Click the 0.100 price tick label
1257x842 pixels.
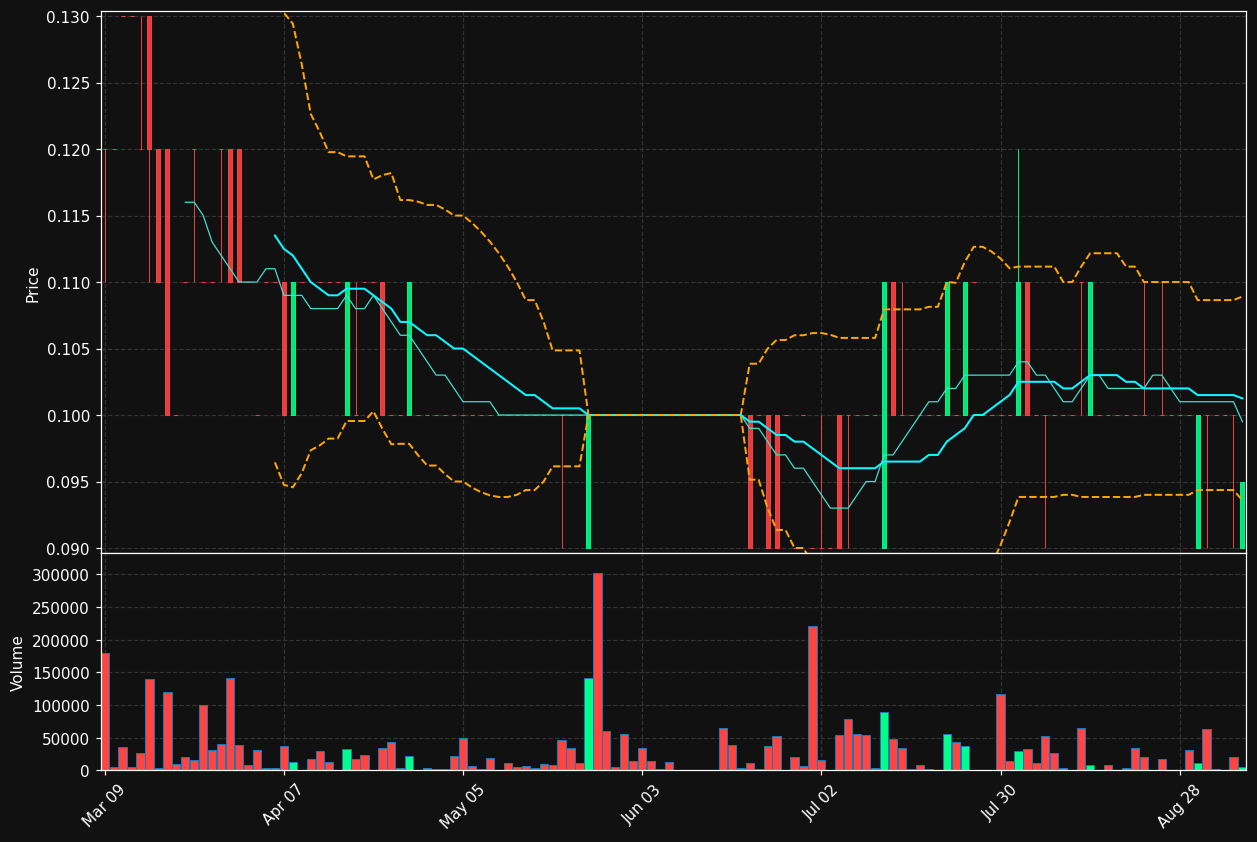click(68, 416)
